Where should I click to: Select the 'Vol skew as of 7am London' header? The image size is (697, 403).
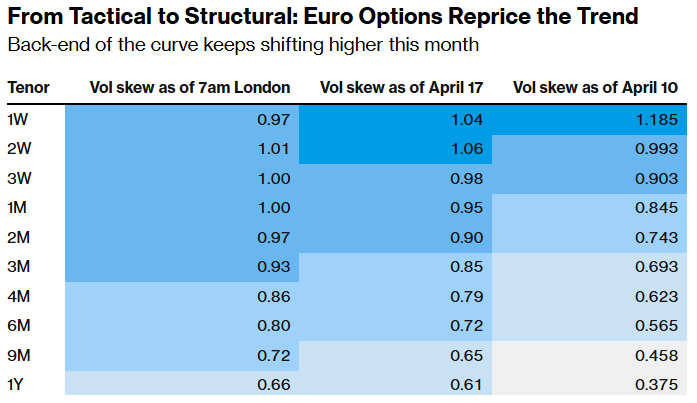190,88
